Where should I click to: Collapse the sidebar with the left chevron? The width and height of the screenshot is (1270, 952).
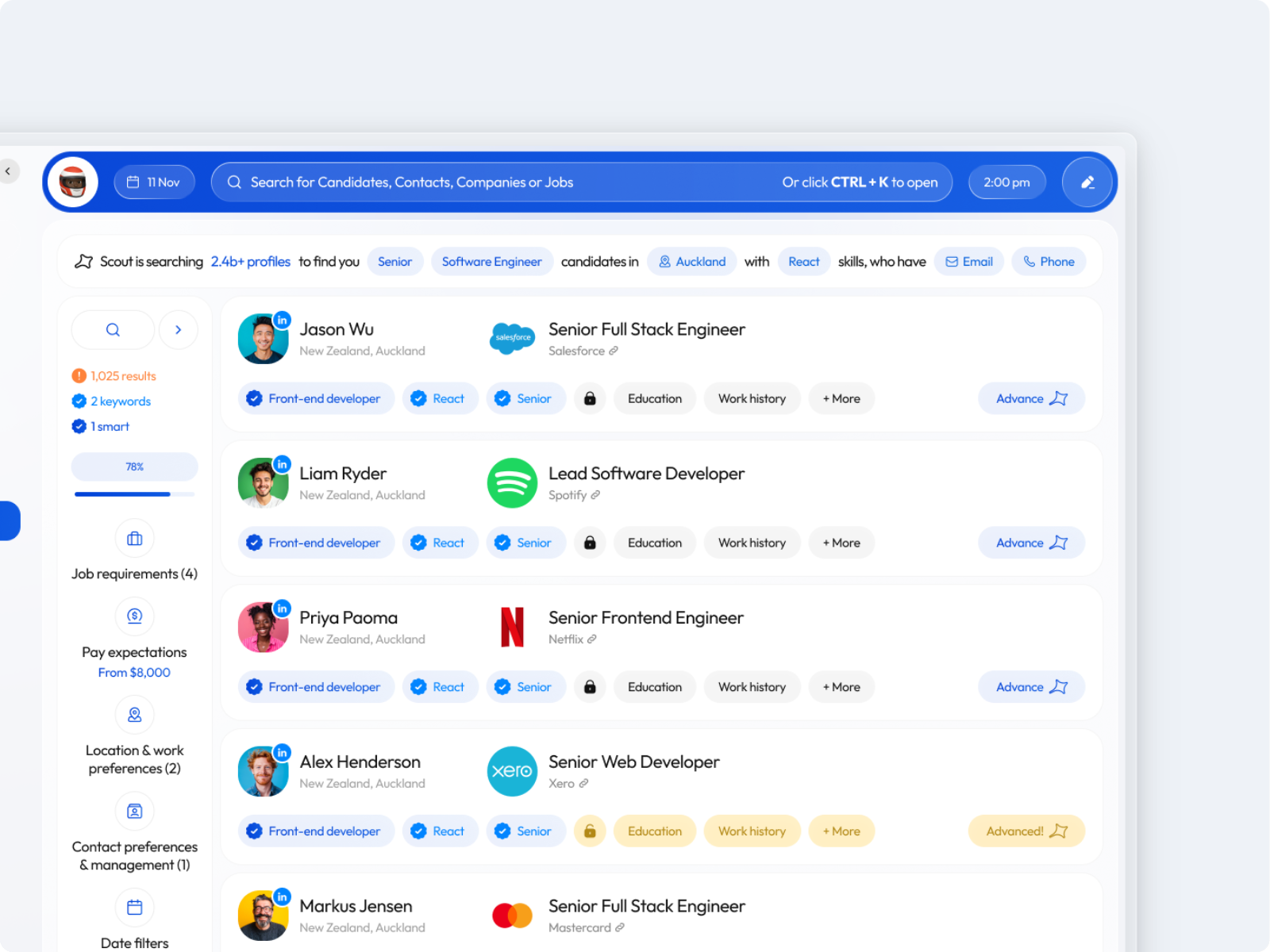8,171
